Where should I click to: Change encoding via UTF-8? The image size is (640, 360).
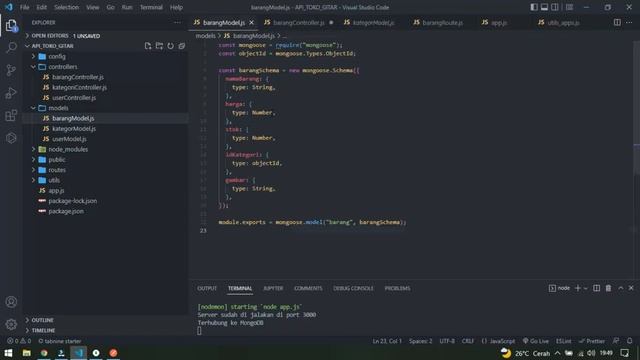click(447, 341)
